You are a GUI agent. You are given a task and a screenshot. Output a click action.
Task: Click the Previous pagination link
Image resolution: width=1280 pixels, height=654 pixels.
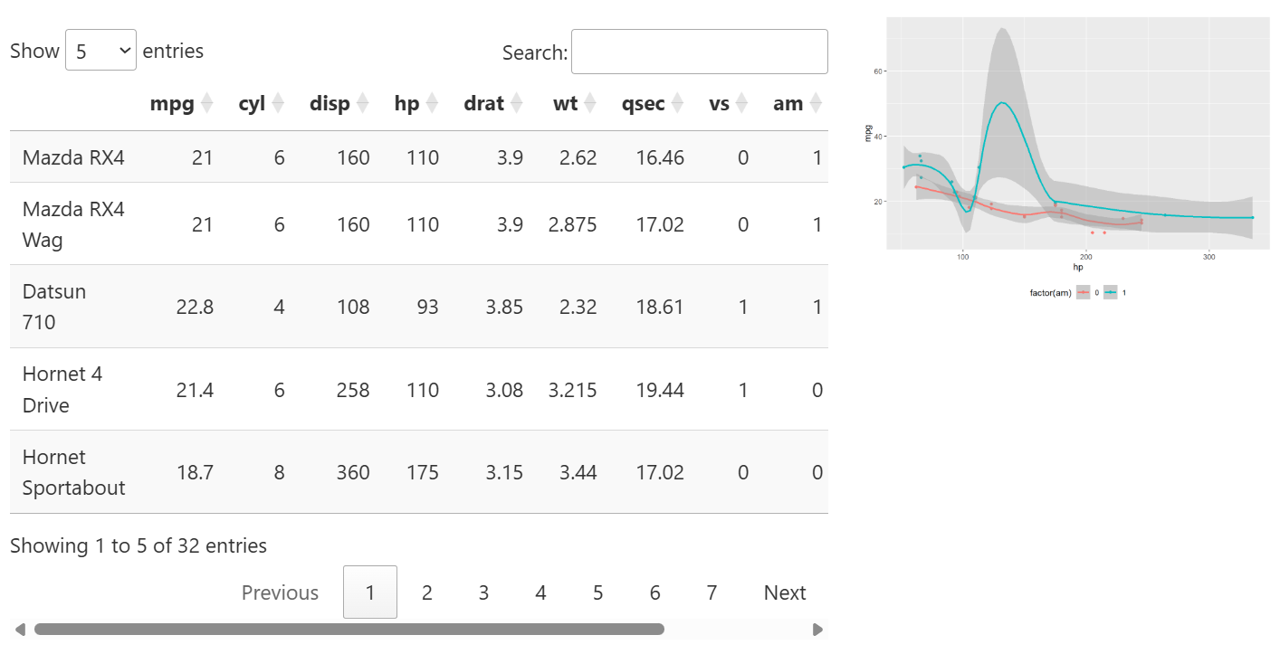pos(280,592)
